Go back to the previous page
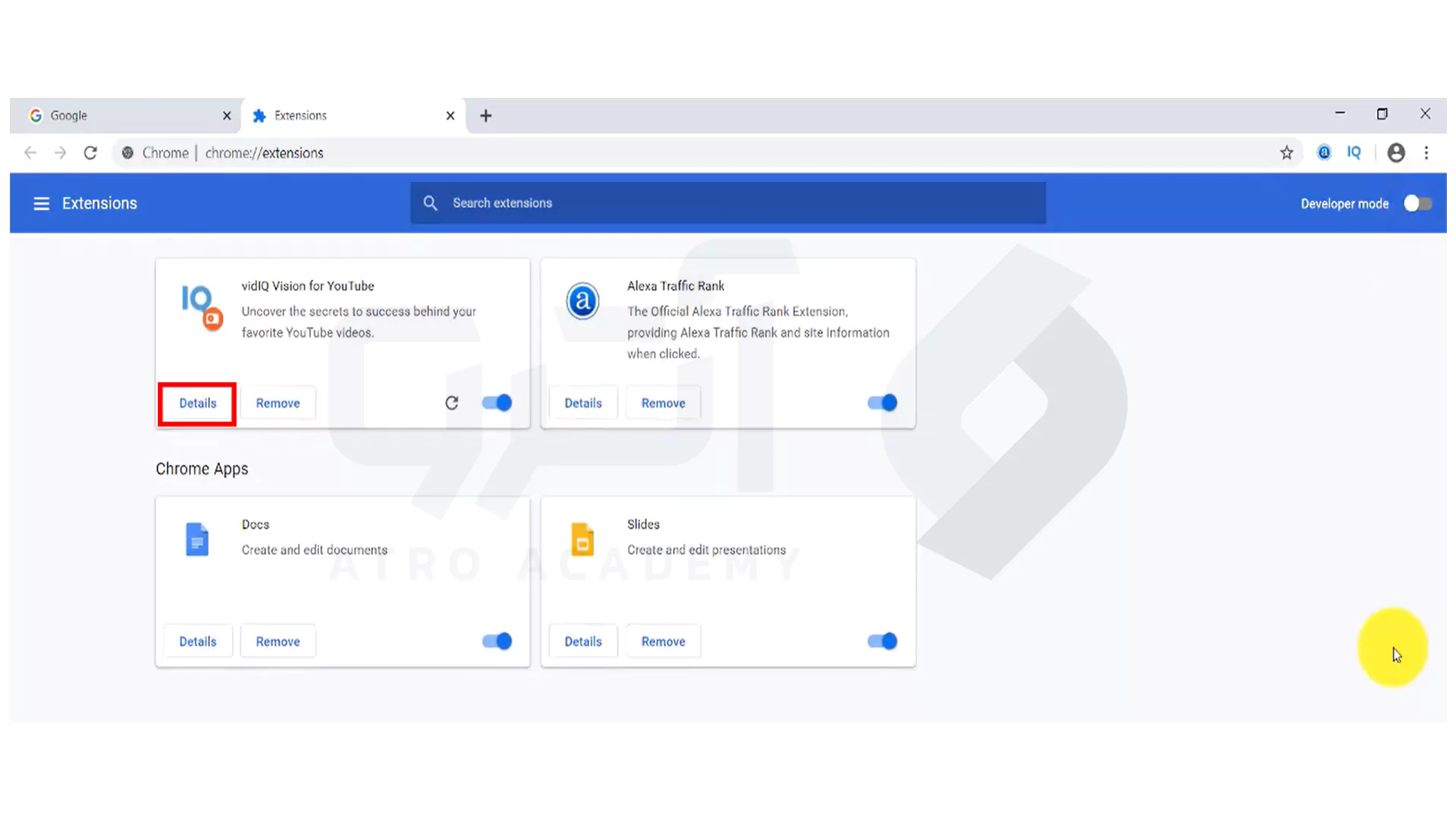 click(30, 152)
